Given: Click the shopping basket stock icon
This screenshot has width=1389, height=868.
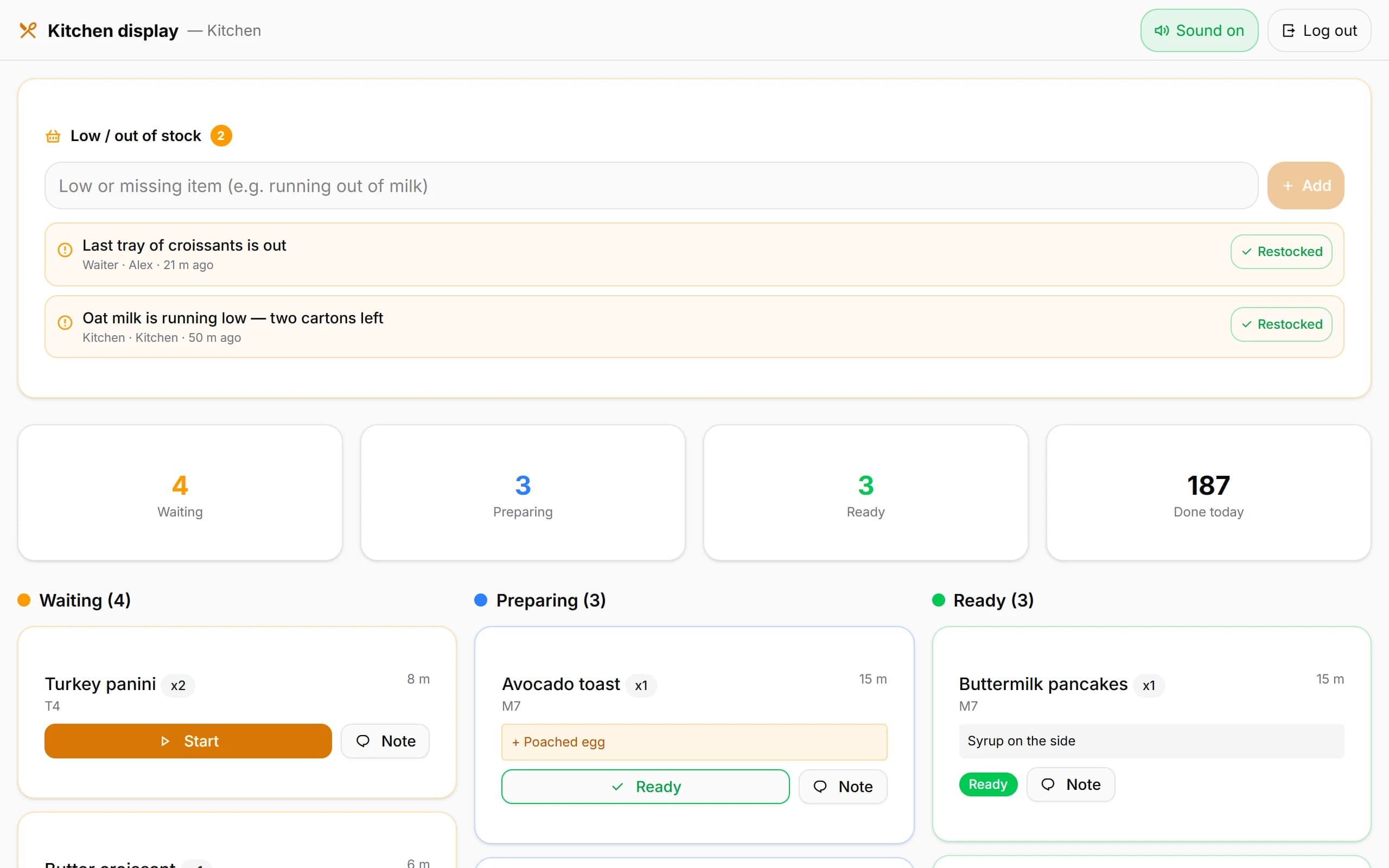Looking at the screenshot, I should (53, 136).
